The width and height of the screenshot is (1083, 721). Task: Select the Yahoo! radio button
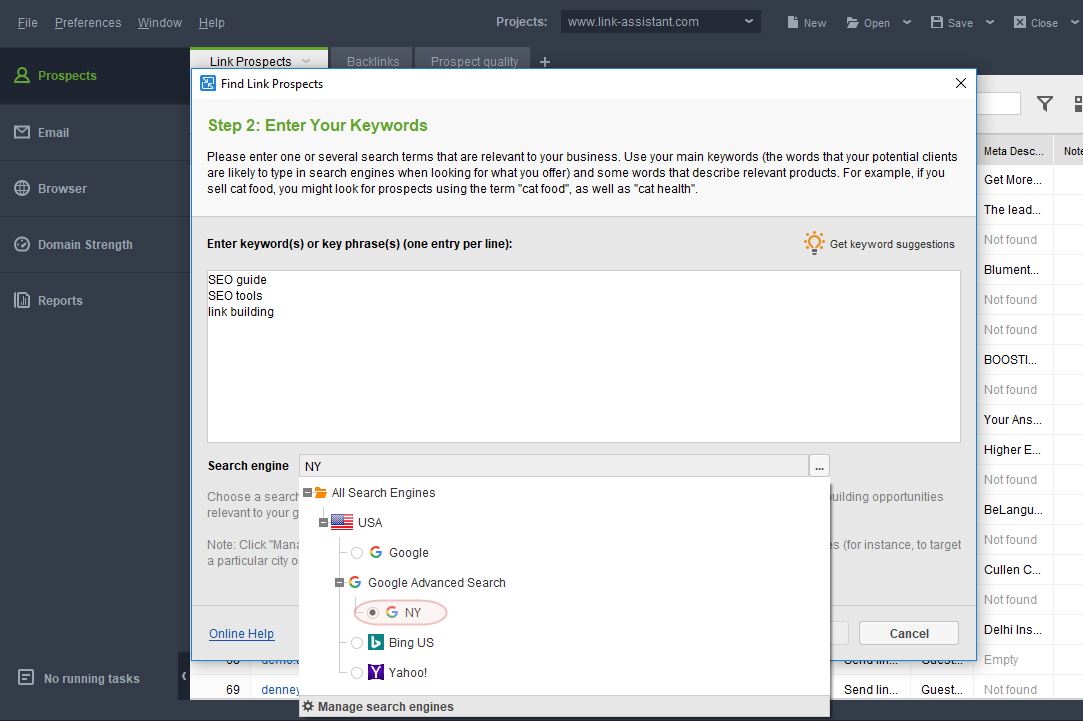356,673
